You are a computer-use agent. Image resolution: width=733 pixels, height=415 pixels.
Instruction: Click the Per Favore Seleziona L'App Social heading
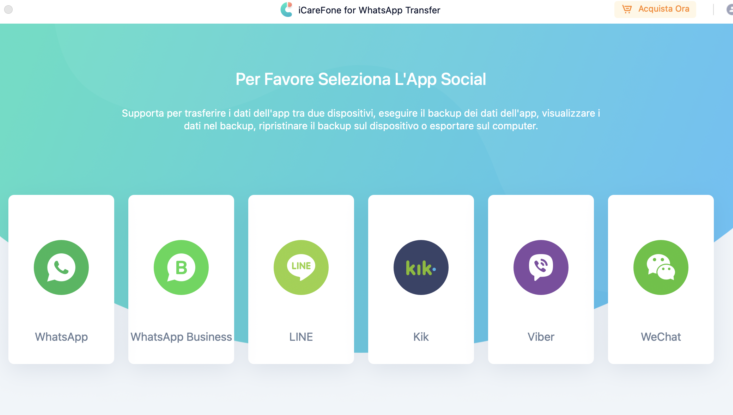coord(360,79)
